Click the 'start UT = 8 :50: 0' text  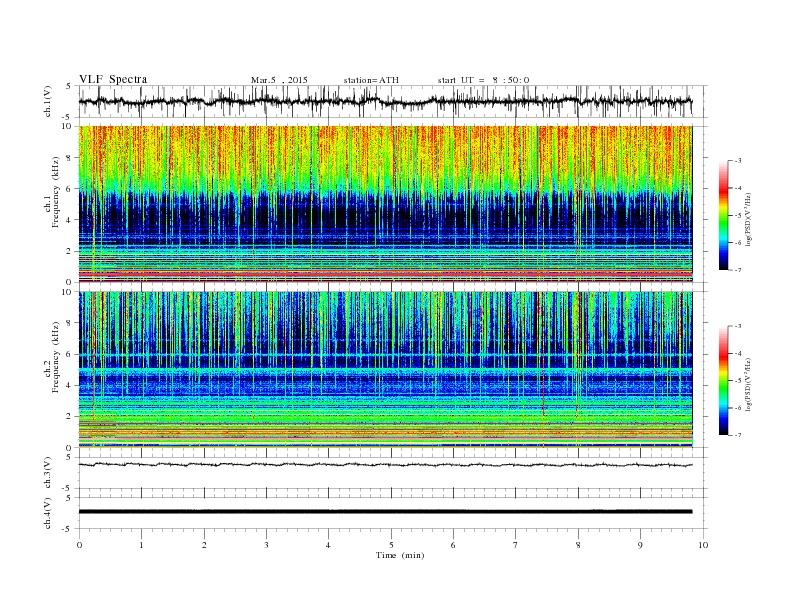pyautogui.click(x=483, y=80)
